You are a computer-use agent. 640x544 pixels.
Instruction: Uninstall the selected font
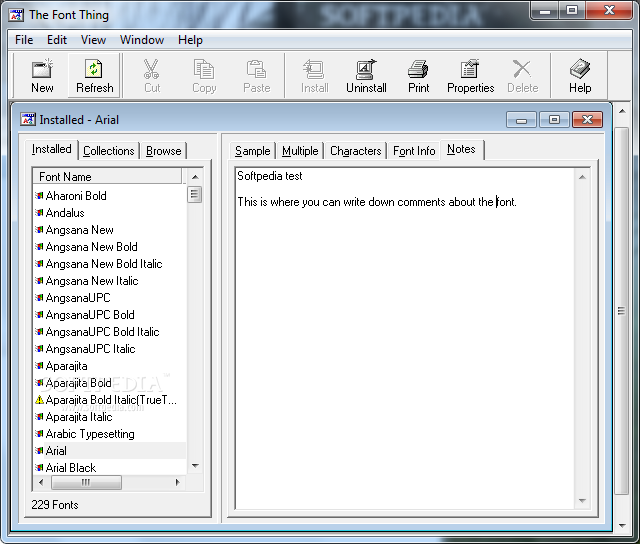tap(366, 76)
